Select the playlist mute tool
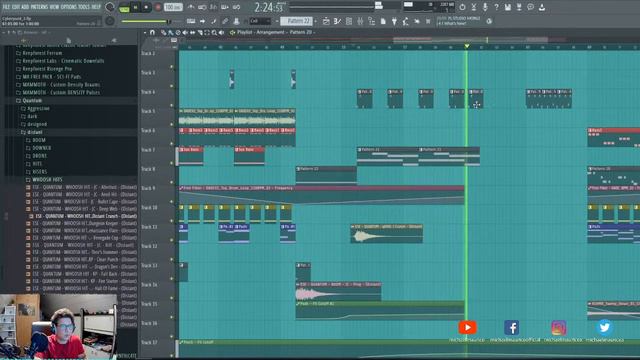This screenshot has height=360, width=640. click(x=185, y=33)
